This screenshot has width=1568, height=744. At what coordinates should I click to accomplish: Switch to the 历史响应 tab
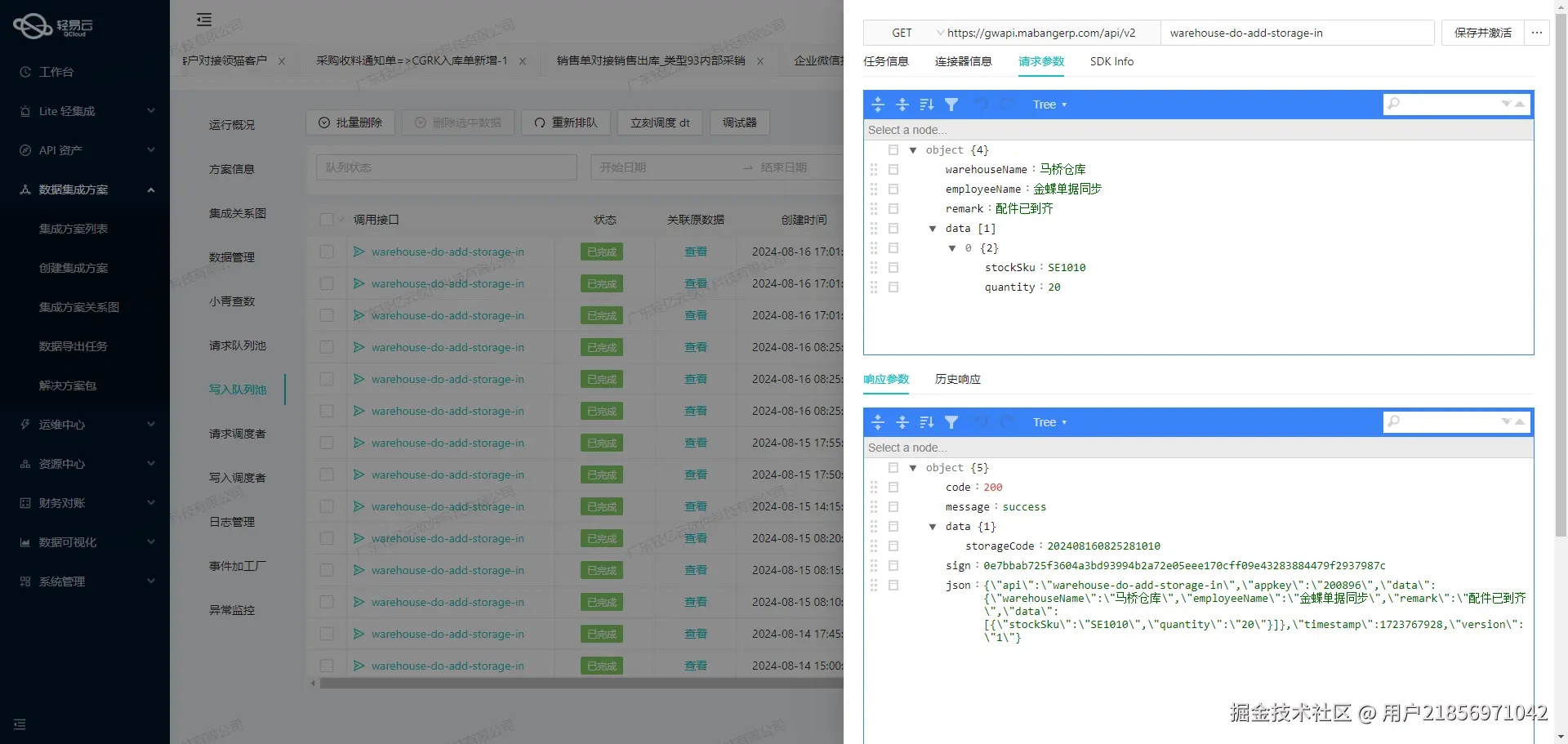click(958, 379)
